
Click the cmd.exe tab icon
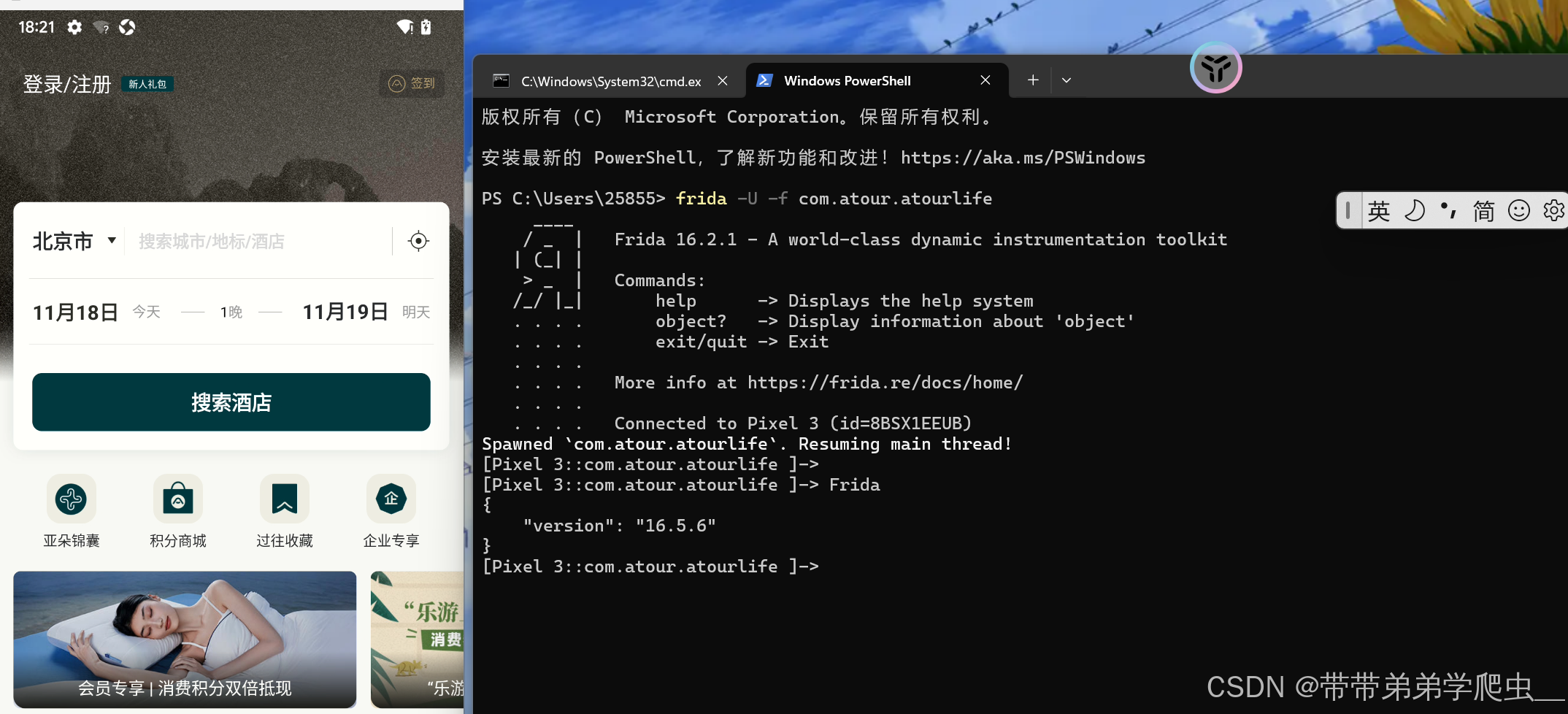click(x=501, y=80)
